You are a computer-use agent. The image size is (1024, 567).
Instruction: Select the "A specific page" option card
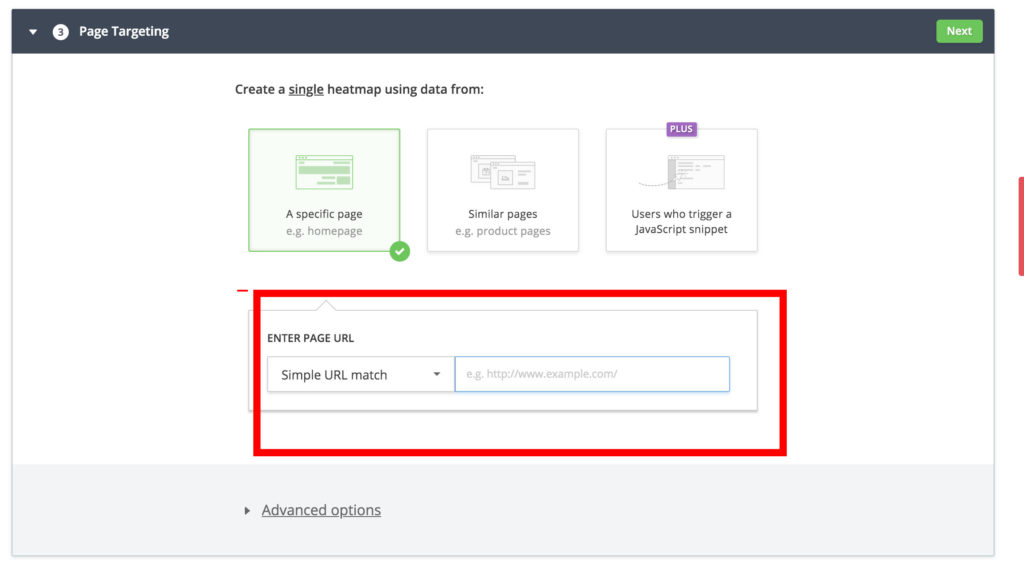[x=324, y=190]
